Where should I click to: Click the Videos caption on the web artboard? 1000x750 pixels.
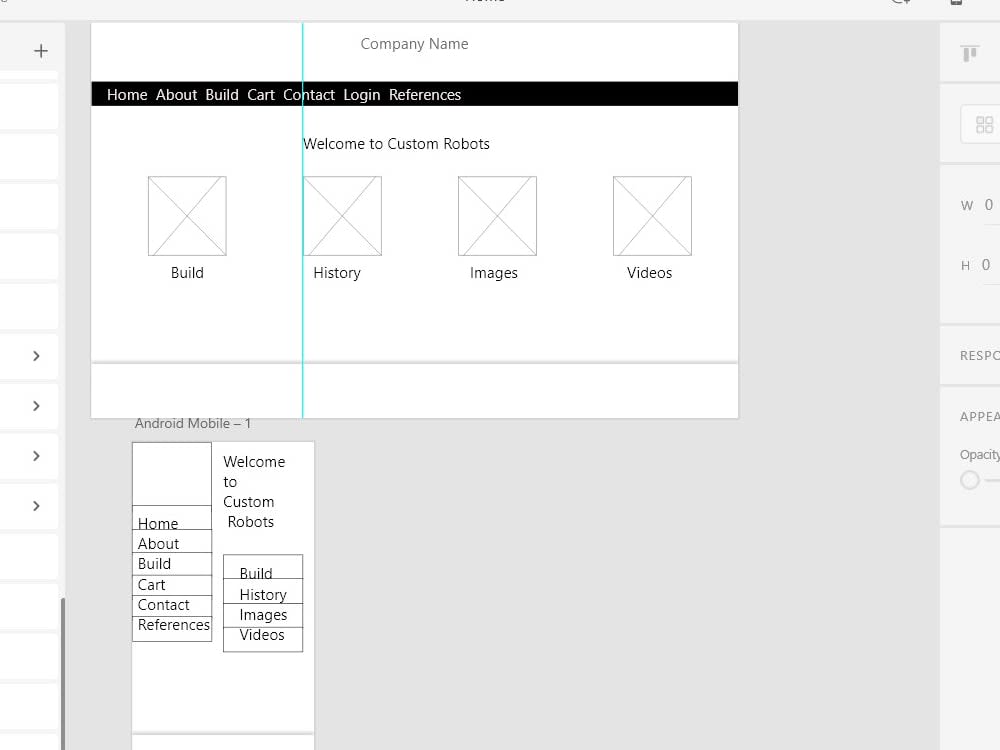tap(649, 273)
